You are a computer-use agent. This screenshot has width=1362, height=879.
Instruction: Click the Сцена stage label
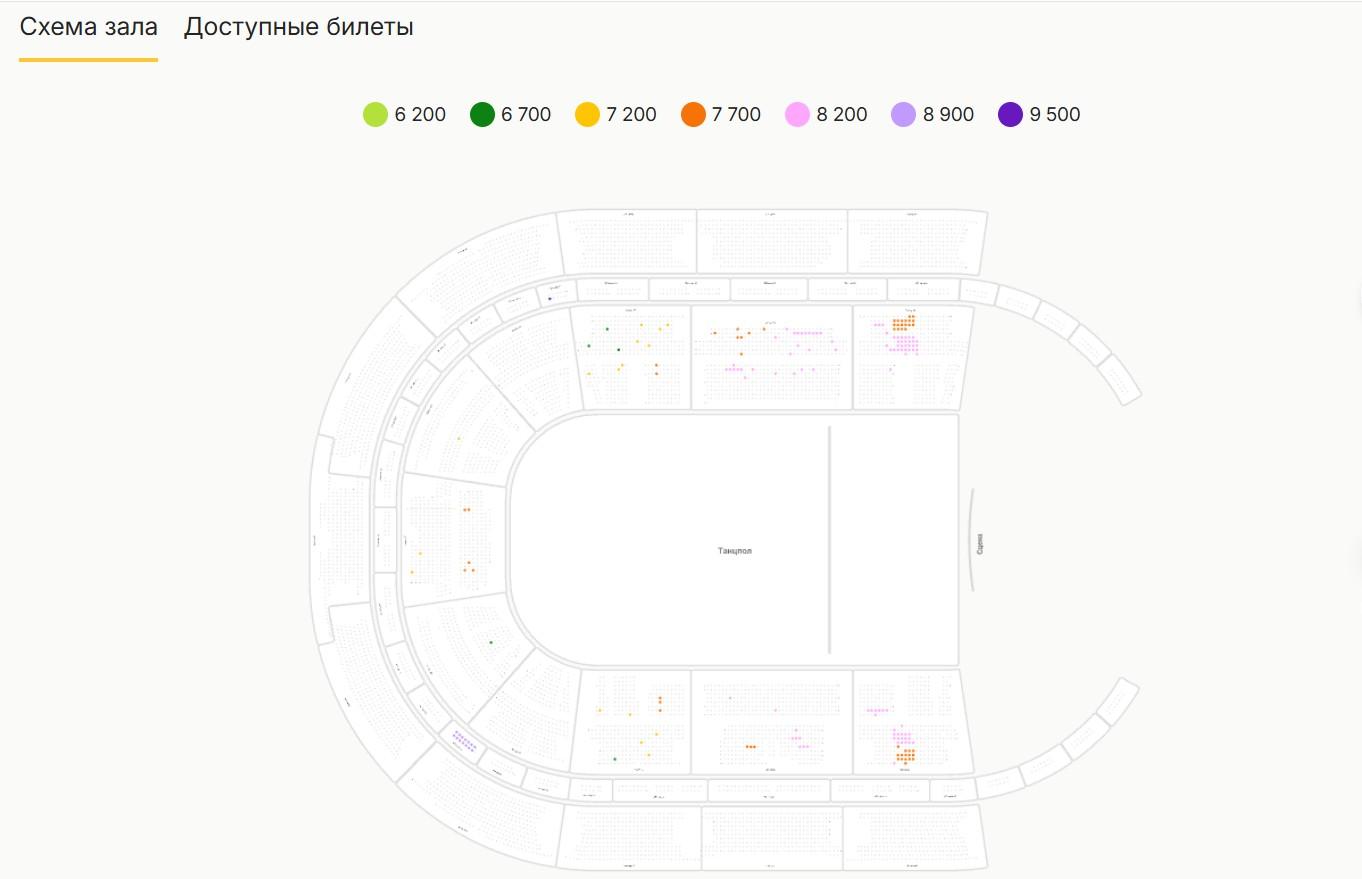pos(979,543)
